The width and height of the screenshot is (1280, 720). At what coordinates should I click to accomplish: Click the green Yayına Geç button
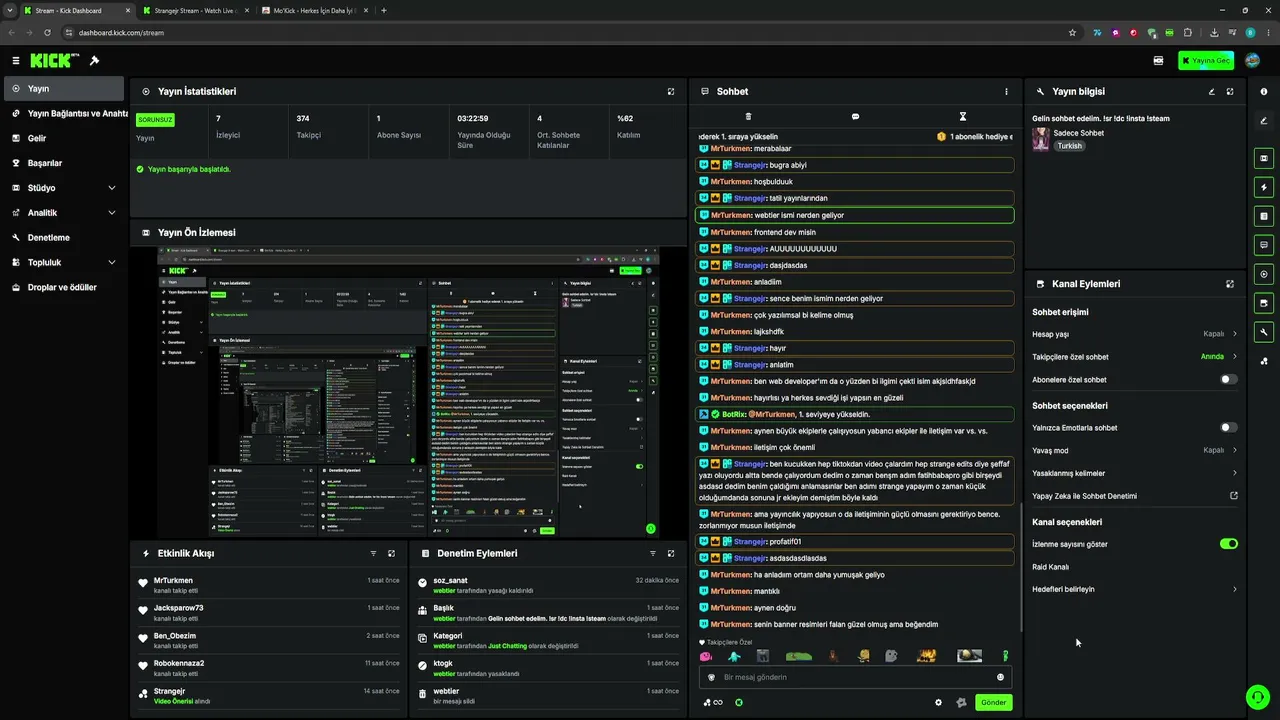[x=1205, y=61]
